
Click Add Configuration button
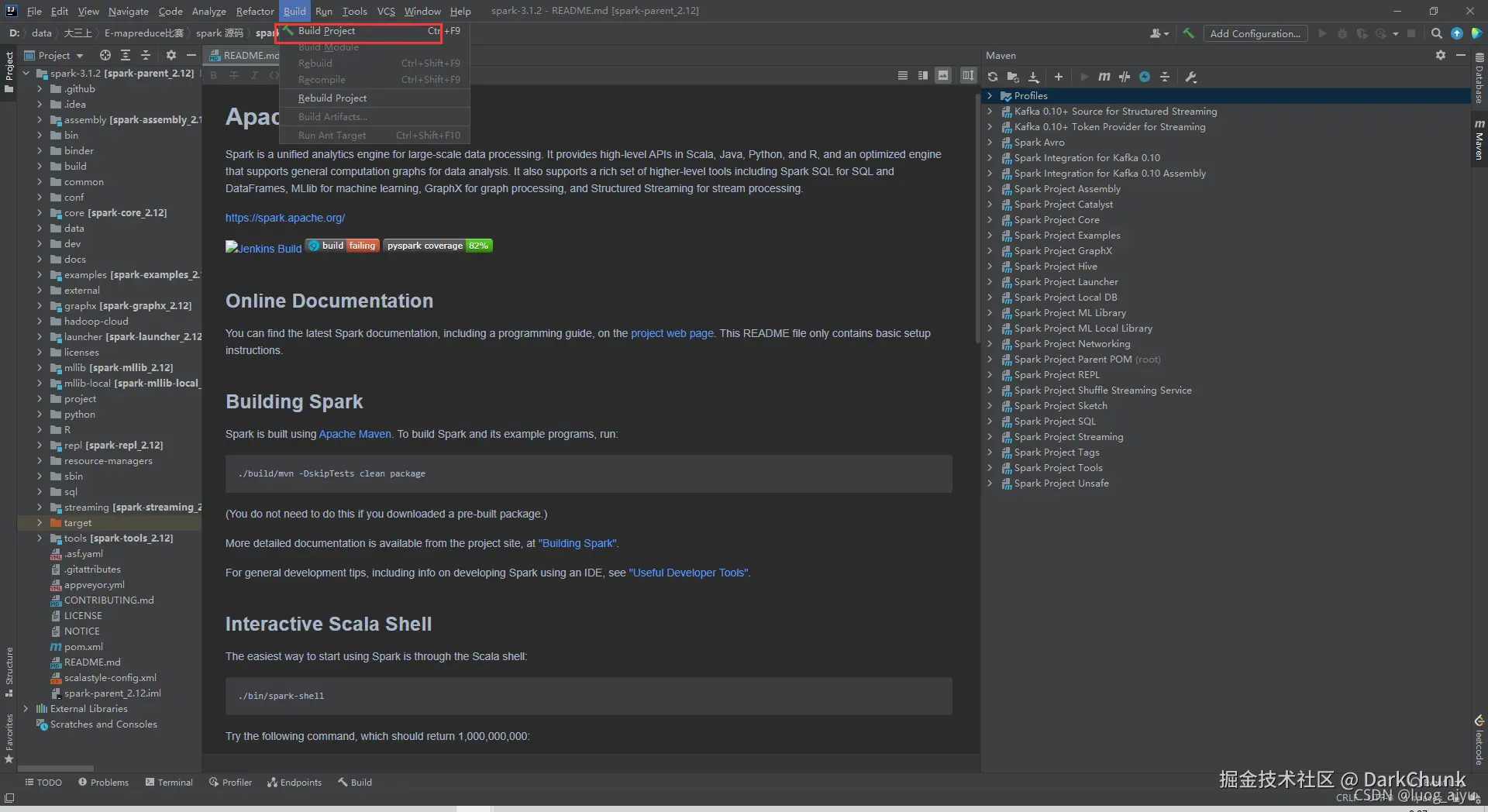(x=1255, y=33)
